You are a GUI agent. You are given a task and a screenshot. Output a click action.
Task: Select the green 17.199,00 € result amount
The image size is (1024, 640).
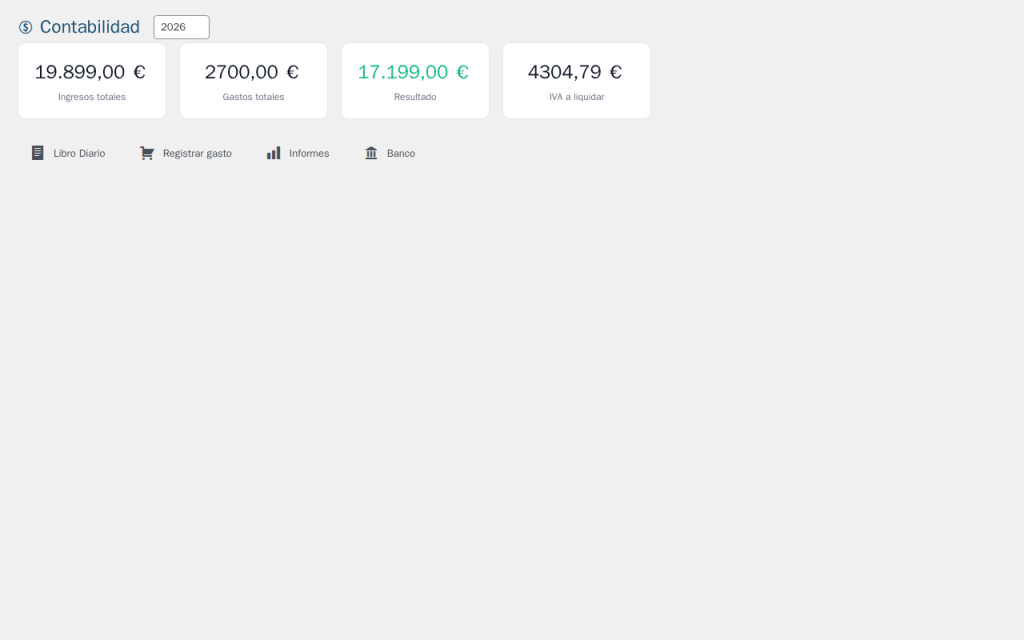403,72
